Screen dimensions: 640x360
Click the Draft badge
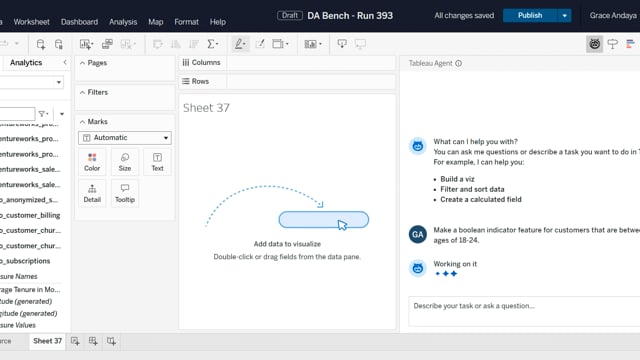point(290,16)
